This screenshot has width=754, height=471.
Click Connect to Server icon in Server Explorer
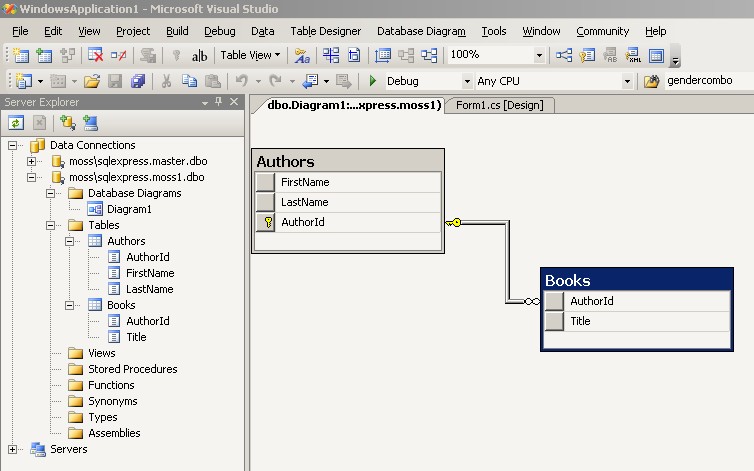(90, 123)
